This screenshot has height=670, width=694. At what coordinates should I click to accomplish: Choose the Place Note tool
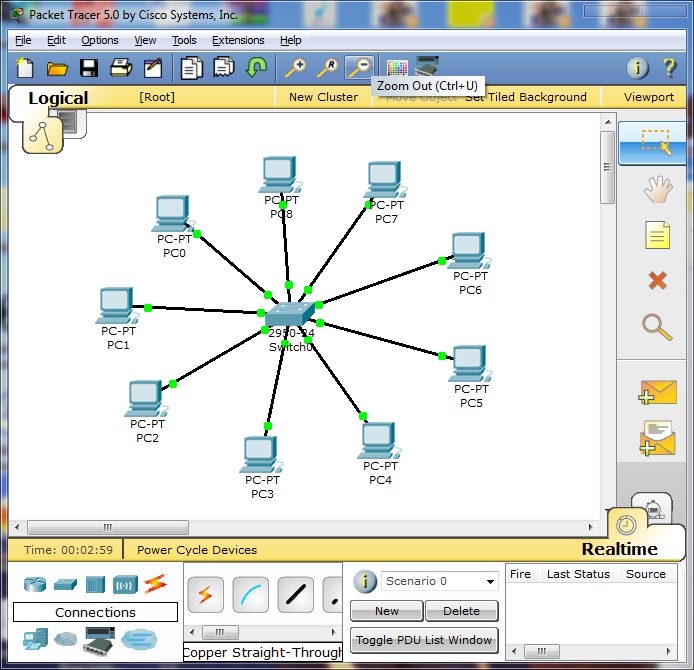657,235
